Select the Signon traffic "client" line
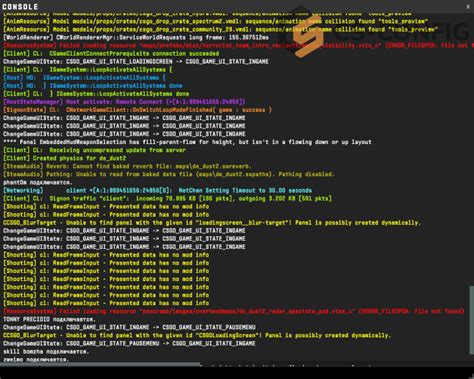Screen dimensions: 474x379 point(167,198)
